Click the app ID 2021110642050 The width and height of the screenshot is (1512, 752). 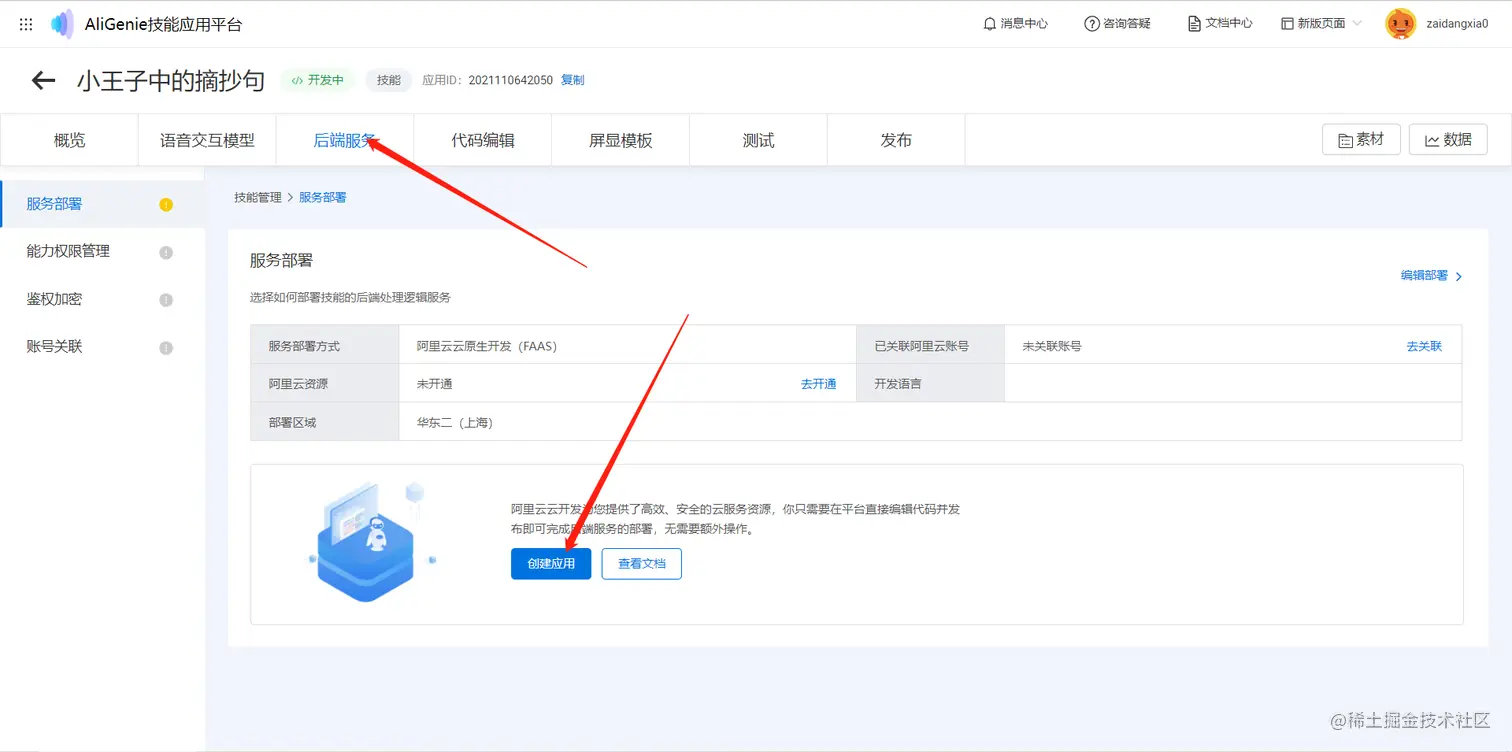click(510, 80)
